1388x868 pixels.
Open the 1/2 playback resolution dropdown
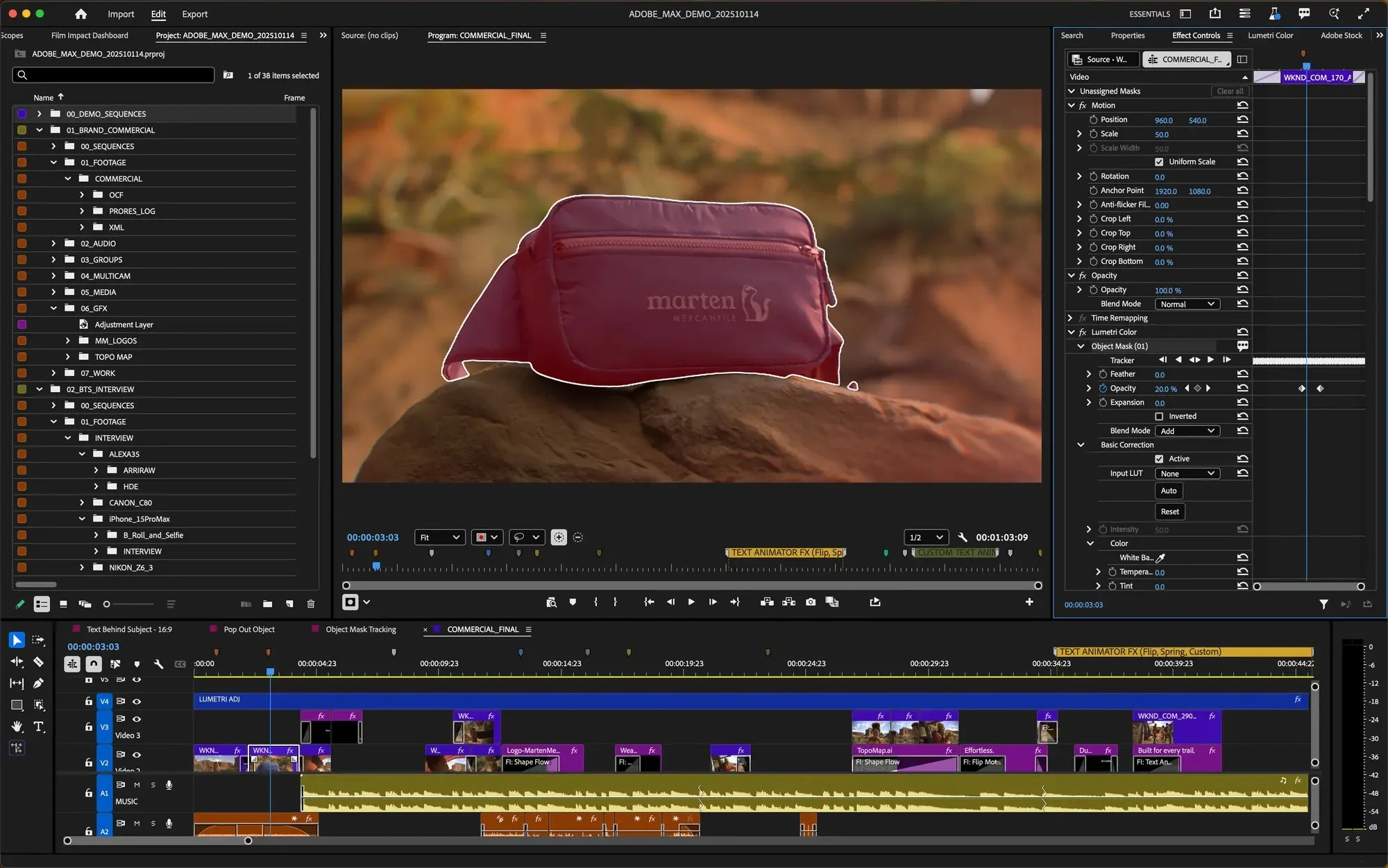pos(925,536)
